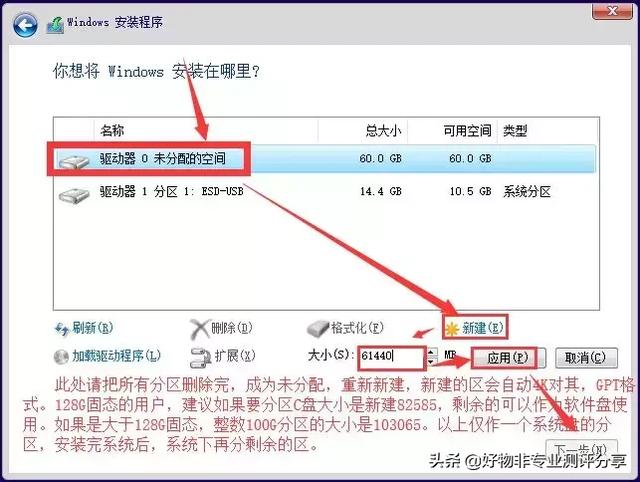
Task: Click the Drive 1 ESD-USB disk icon
Action: [x=74, y=195]
